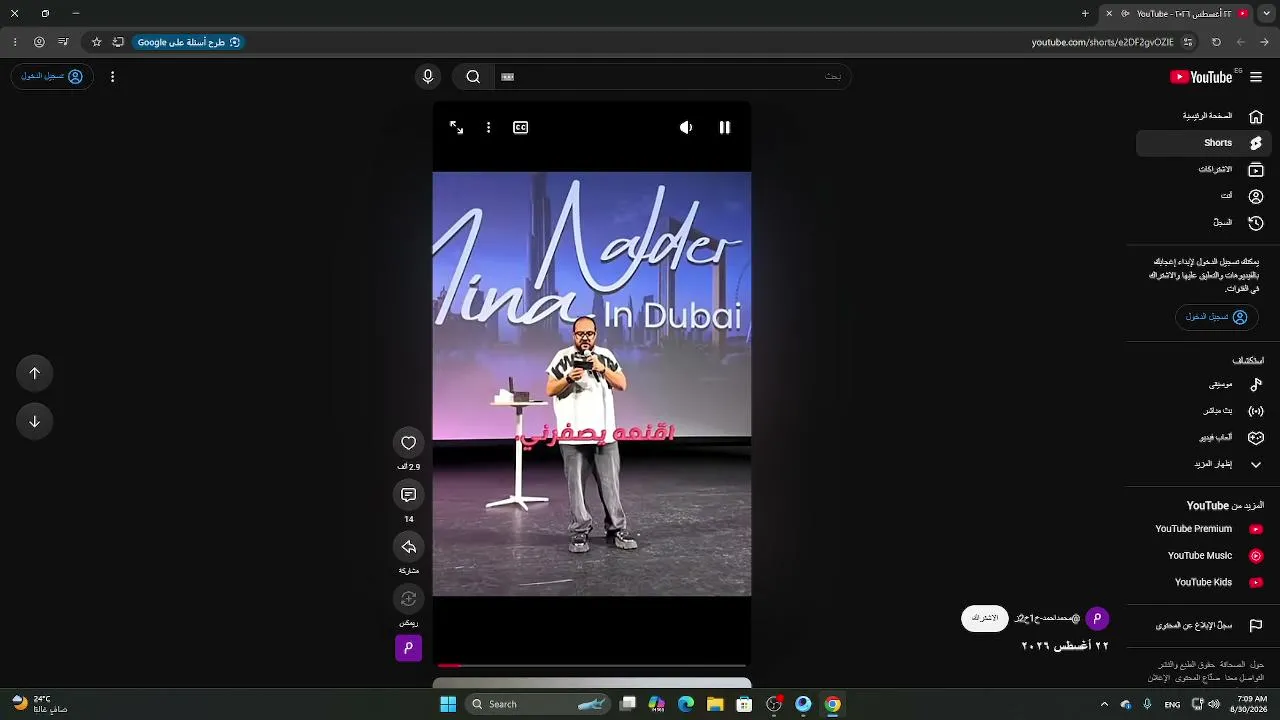1280x720 pixels.
Task: Open Home (الصفحة الرئيسية) in the sidebar
Action: click(x=1204, y=116)
